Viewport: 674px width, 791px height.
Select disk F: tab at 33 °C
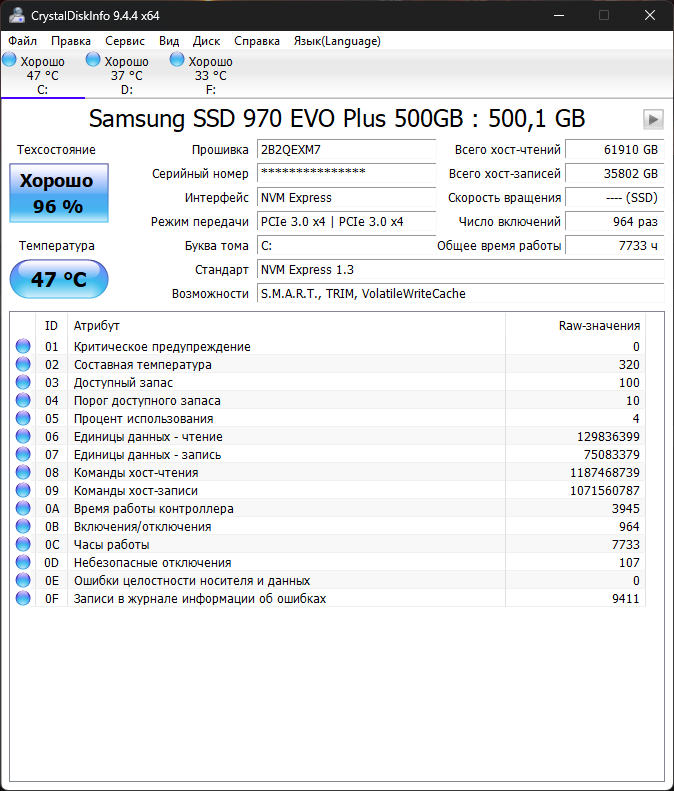click(x=210, y=75)
